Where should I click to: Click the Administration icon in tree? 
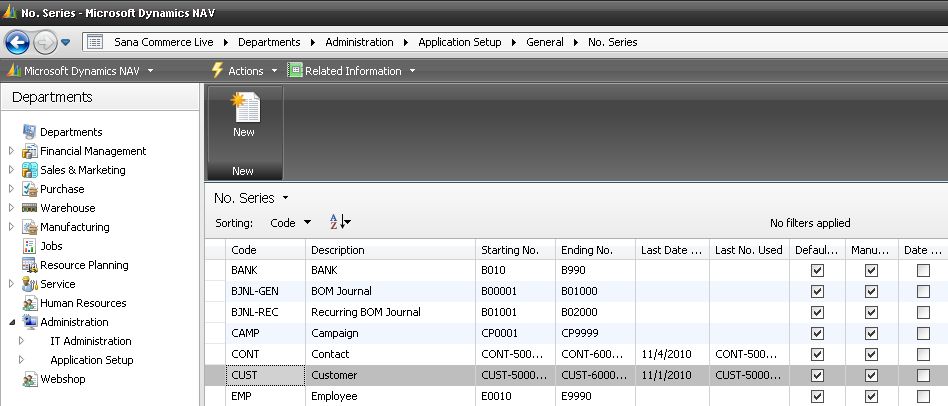pos(29,322)
